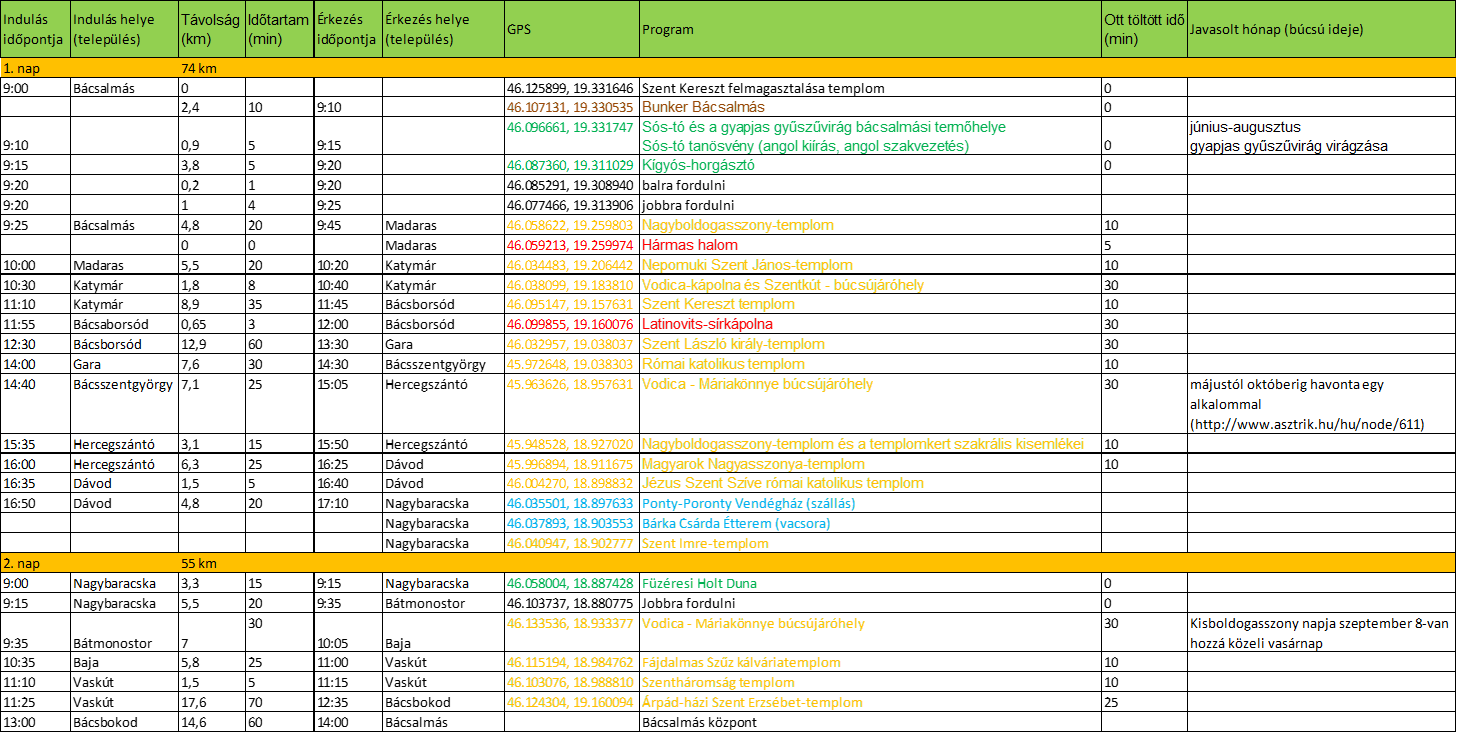This screenshot has width=1457, height=733.
Task: Select the "74 km" day total cell
Action: click(x=199, y=69)
